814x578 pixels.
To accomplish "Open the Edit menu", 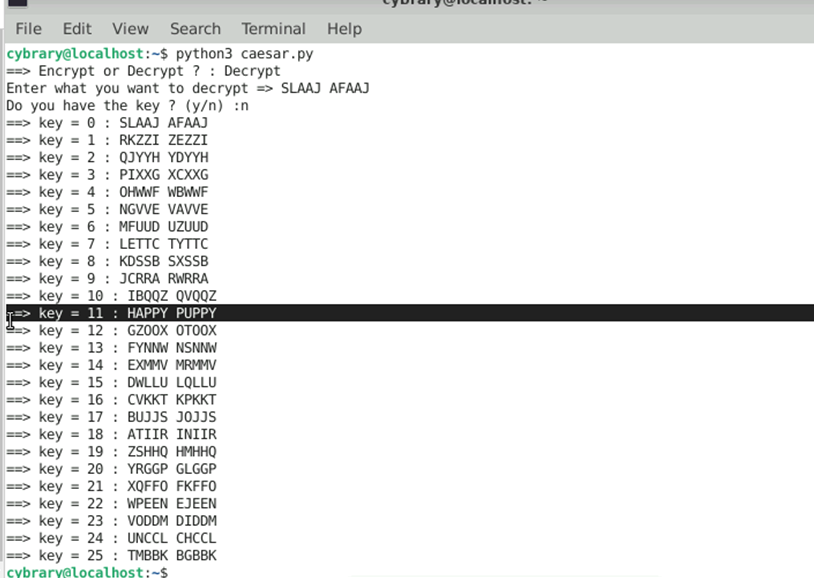I will 76,29.
